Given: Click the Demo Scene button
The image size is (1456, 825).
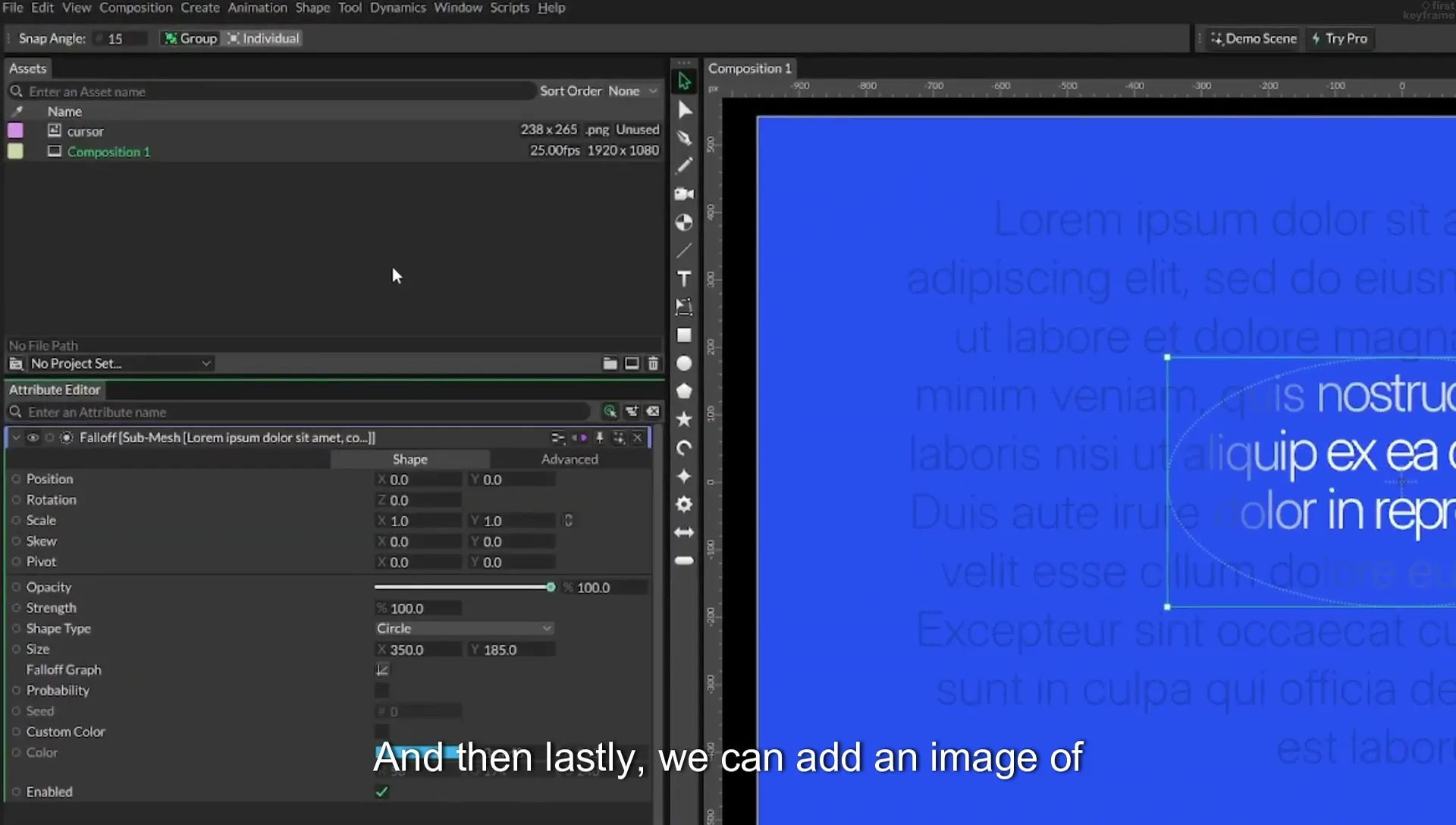Looking at the screenshot, I should 1254,39.
